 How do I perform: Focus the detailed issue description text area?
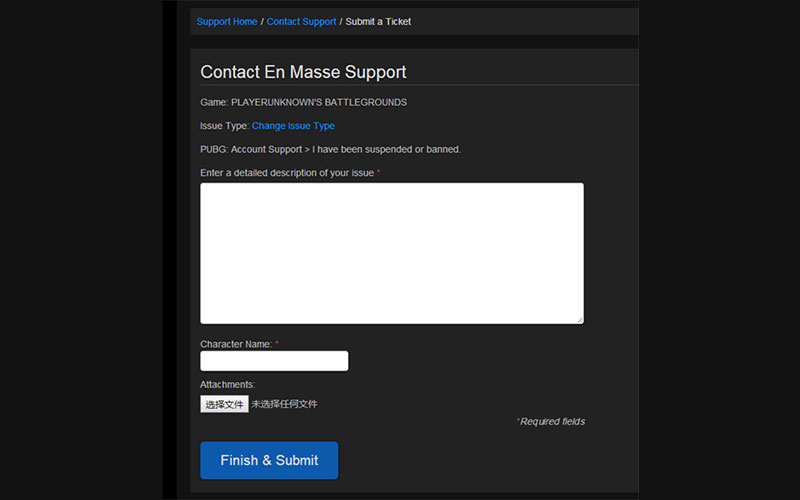pyautogui.click(x=391, y=253)
